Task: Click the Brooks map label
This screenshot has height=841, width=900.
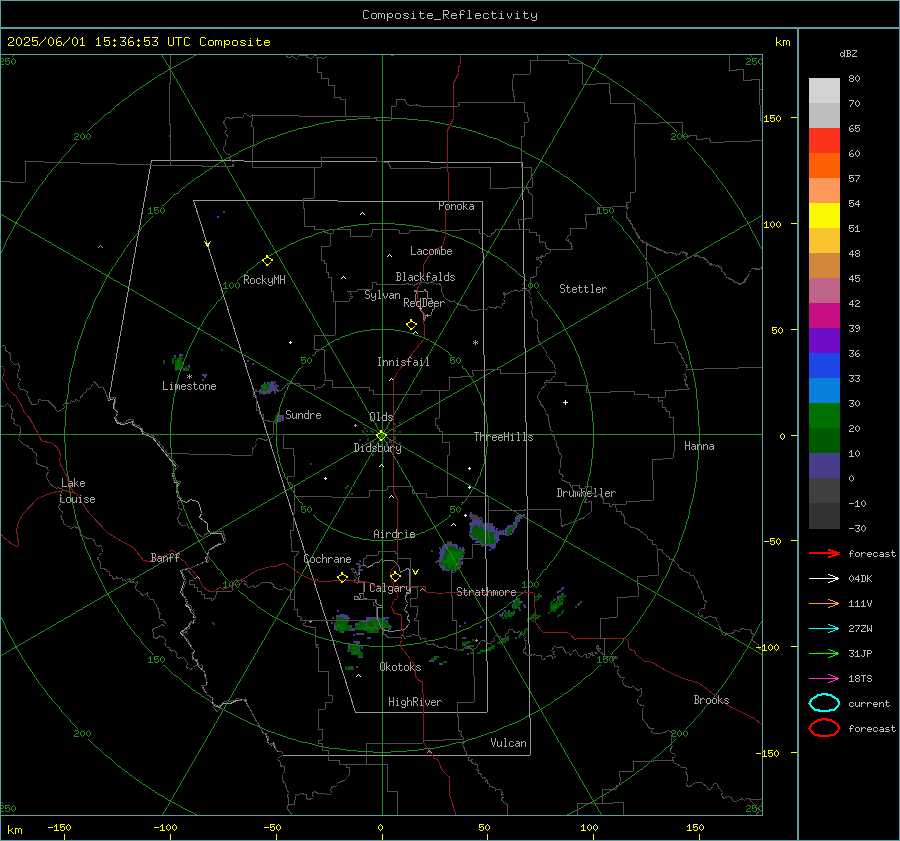Action: coord(711,700)
